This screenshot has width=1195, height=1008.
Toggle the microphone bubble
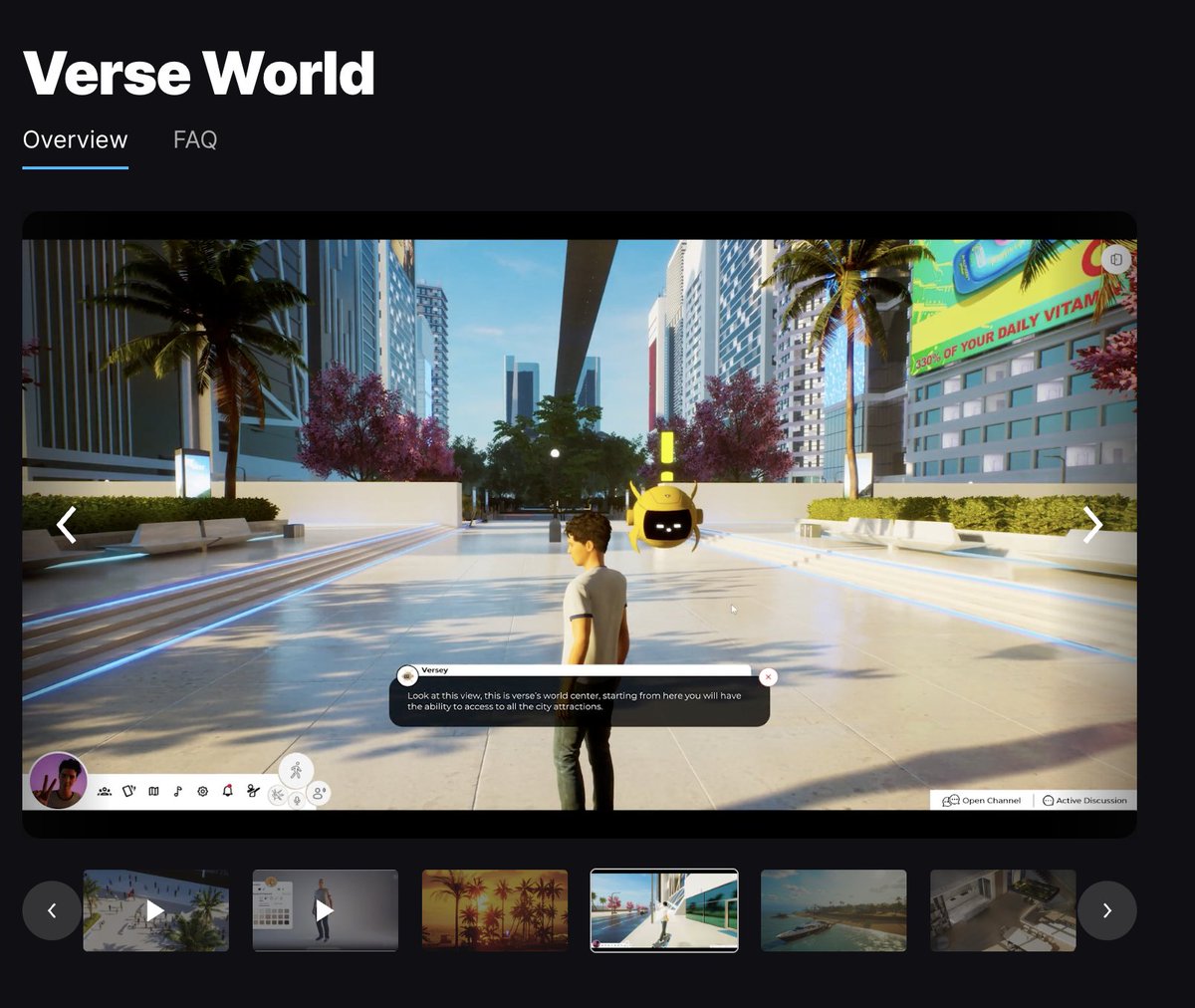click(297, 801)
